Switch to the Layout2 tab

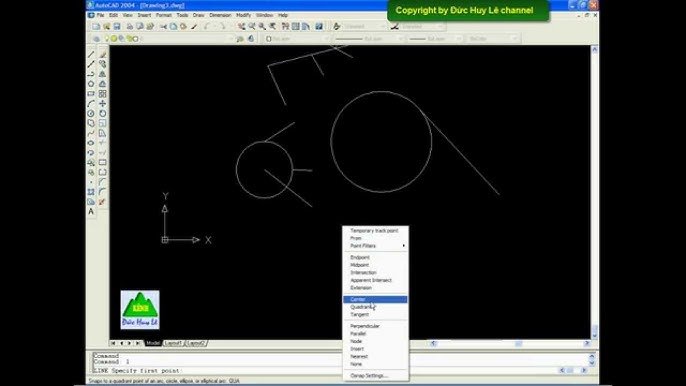(x=196, y=343)
